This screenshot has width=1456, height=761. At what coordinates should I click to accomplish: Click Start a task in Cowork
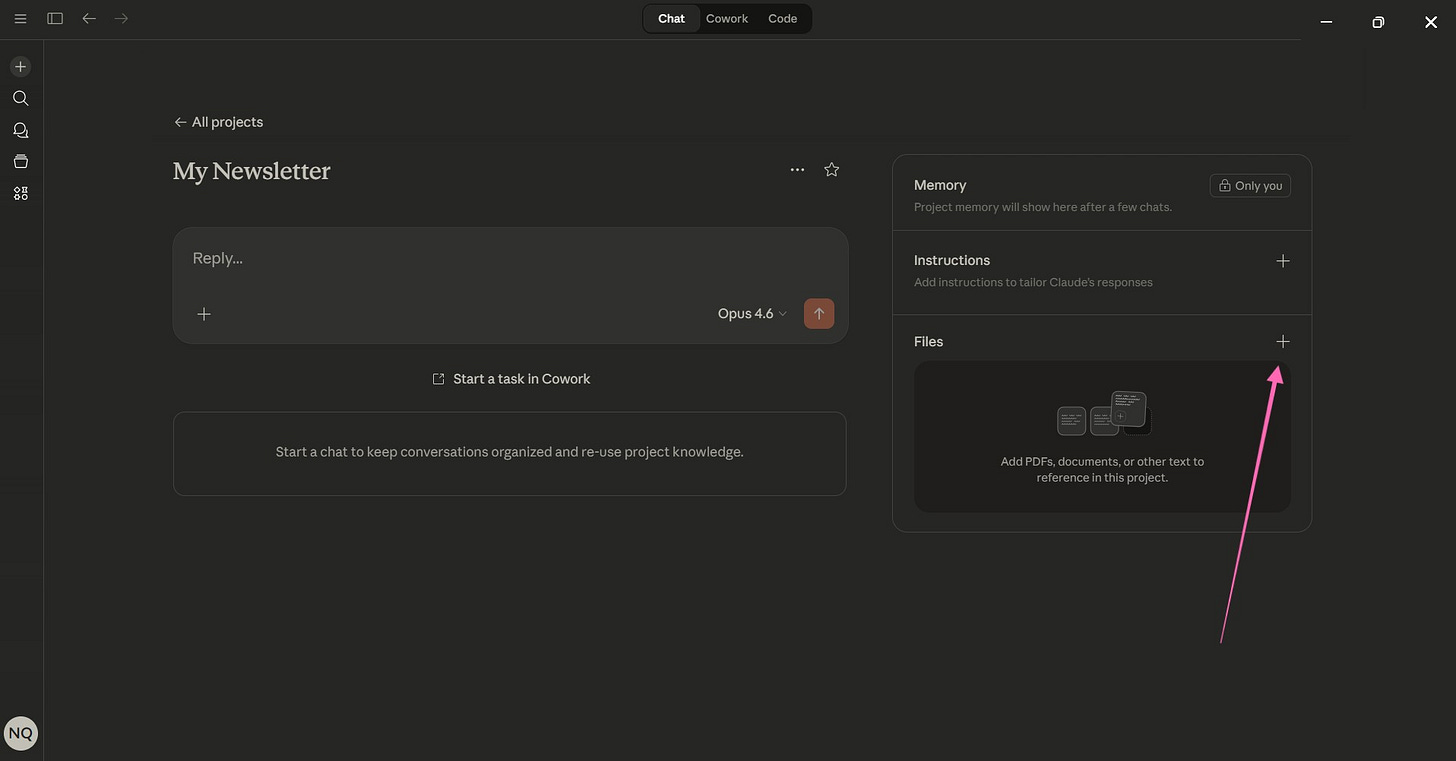click(x=511, y=379)
